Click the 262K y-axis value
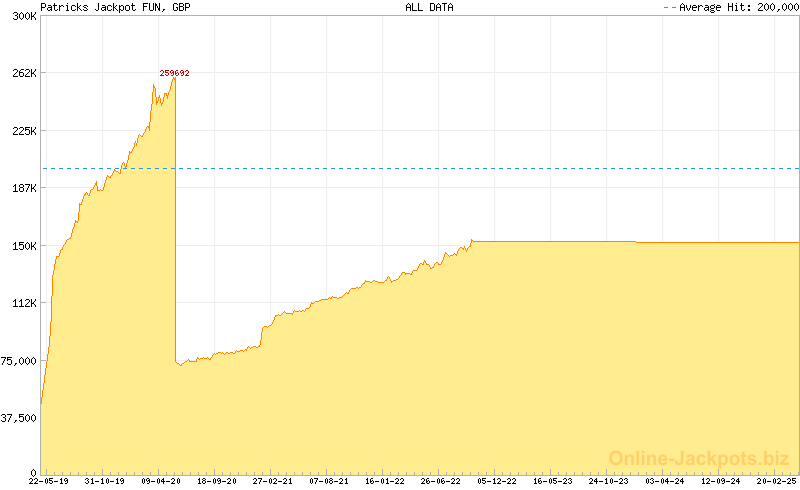 click(x=24, y=73)
